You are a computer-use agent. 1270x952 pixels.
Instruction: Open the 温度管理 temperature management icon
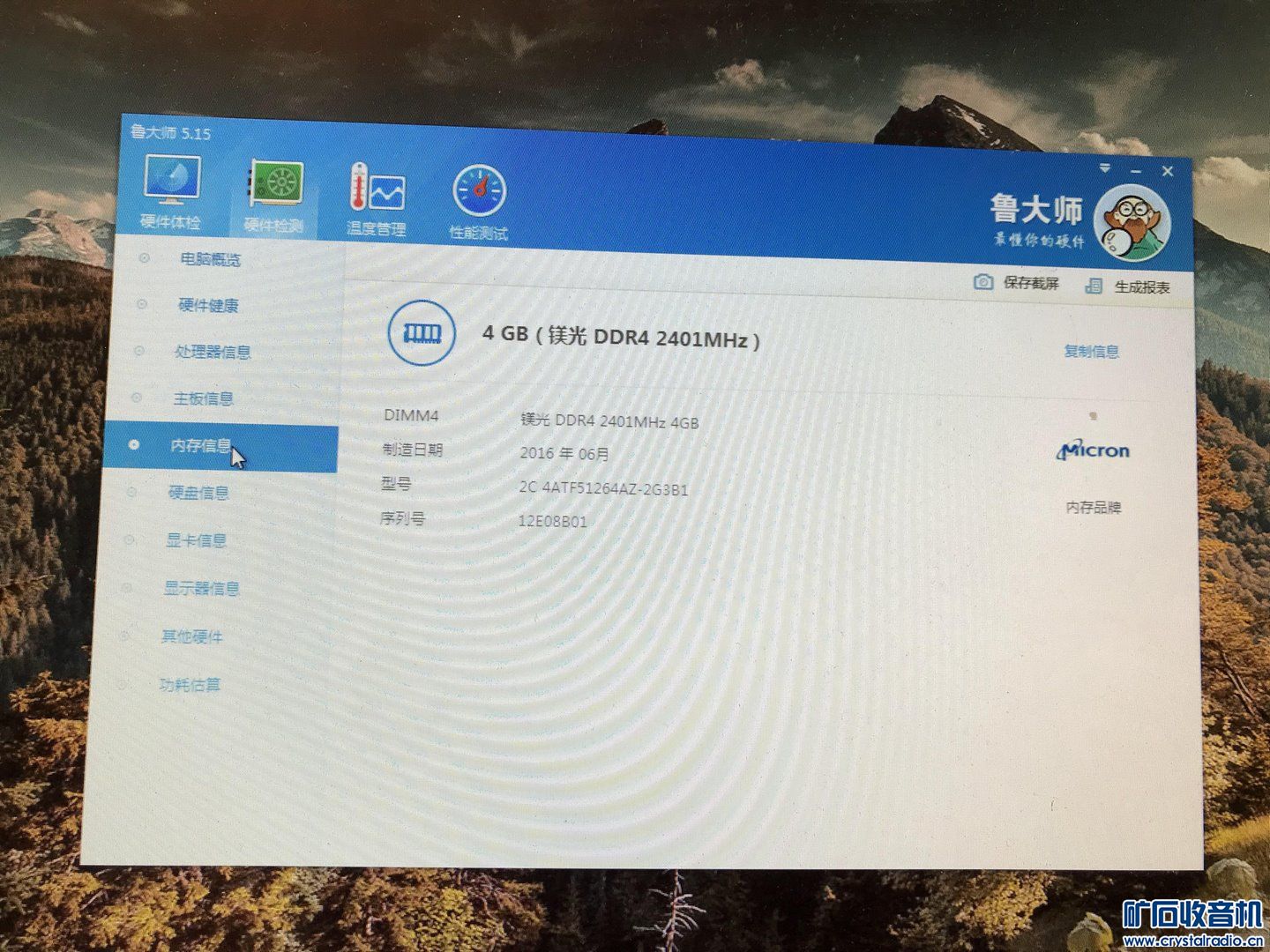(x=377, y=200)
